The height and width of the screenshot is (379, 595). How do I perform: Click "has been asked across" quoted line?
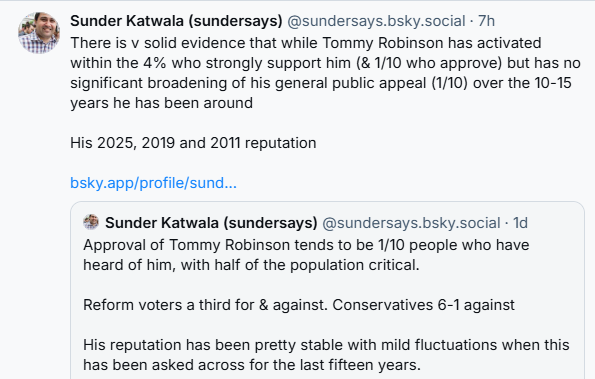pyautogui.click(x=252, y=365)
